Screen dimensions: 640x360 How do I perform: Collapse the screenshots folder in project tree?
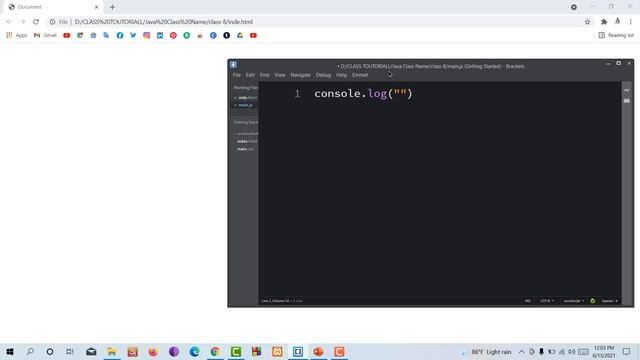point(247,133)
